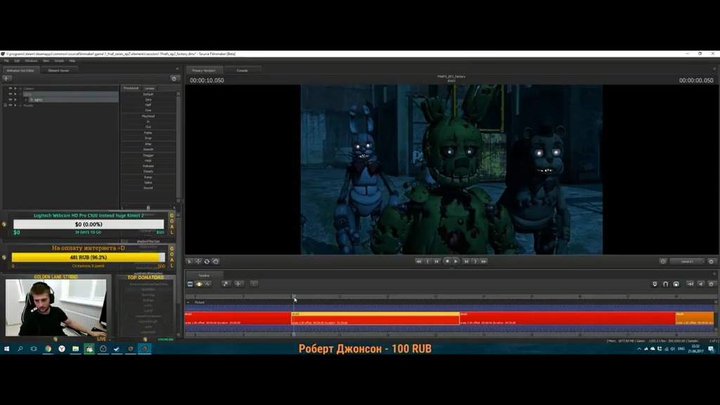Toggle visibility eye of the highlighted animation set
This screenshot has height=405, width=720.
point(10,94)
